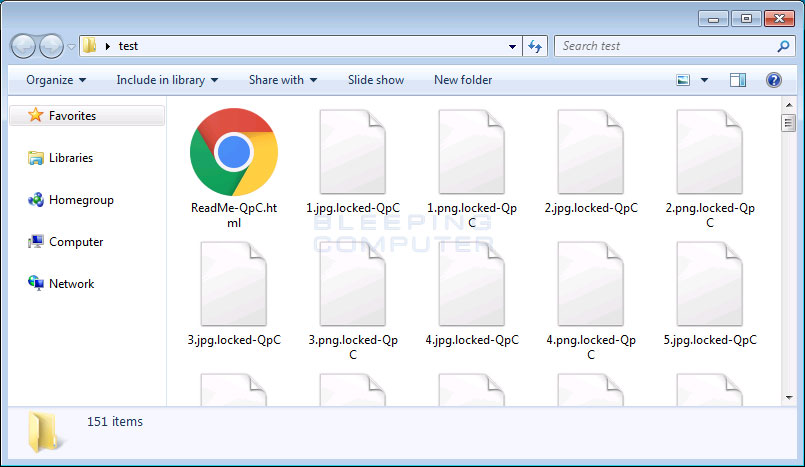The height and width of the screenshot is (467, 805).
Task: Toggle the preview pane icon
Action: point(738,80)
